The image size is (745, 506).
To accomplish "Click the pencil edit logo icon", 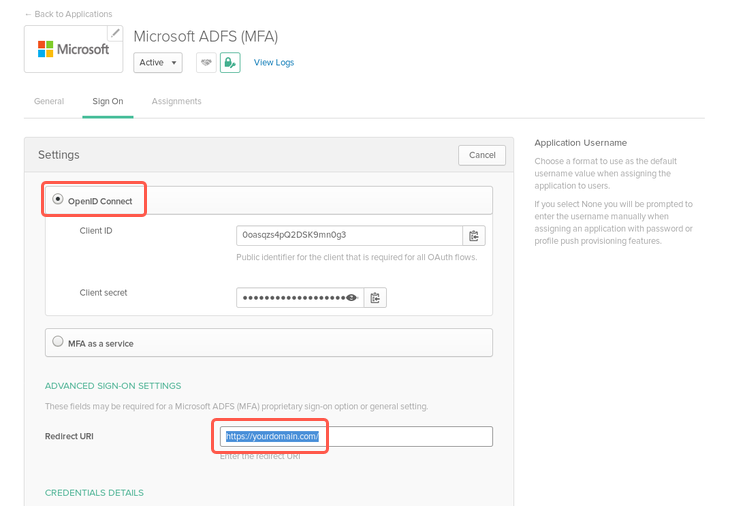I will tap(114, 32).
